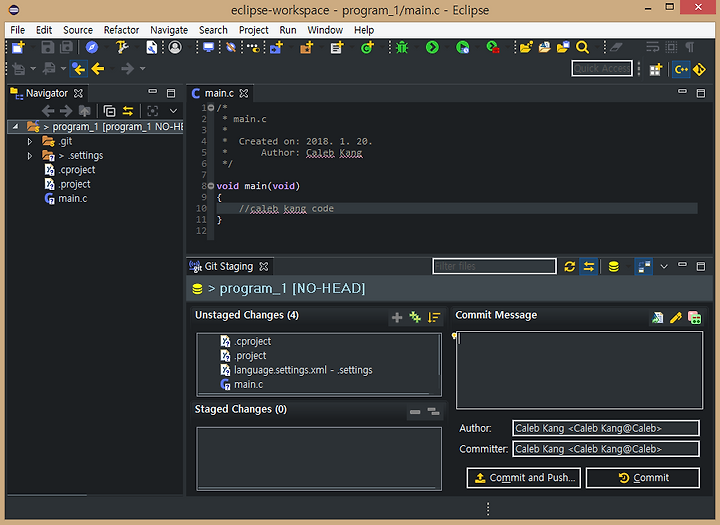Add all files to index double-plus icon
The width and height of the screenshot is (720, 525).
pos(415,317)
